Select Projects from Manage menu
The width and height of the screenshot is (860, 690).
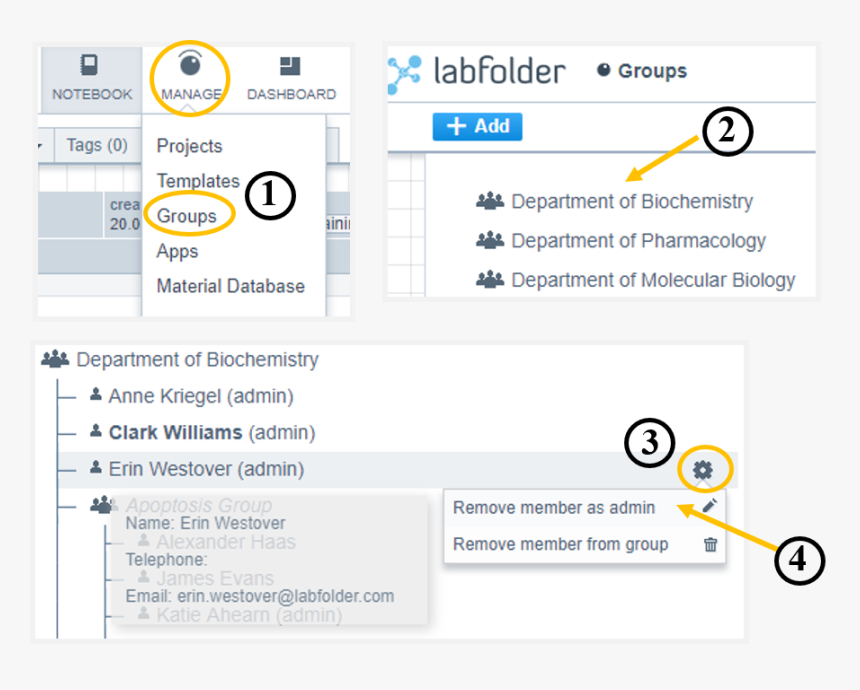coord(189,146)
